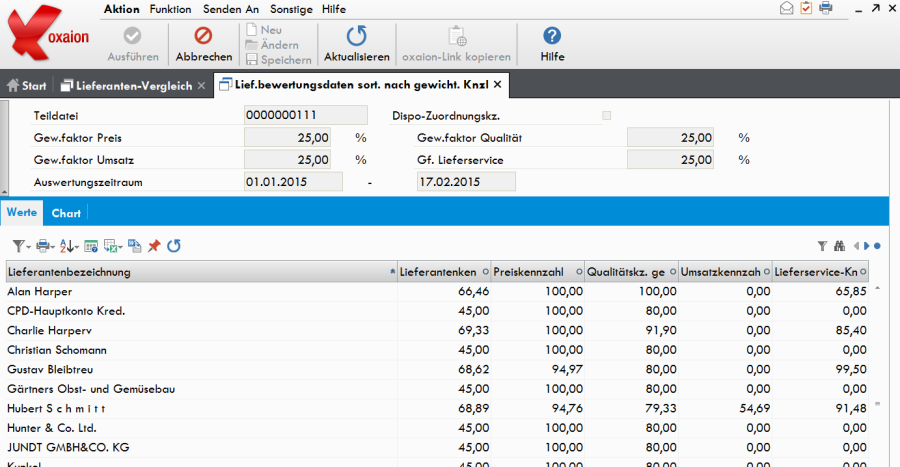Close the Lief.bewertungsdaten tab
The image size is (900, 467).
click(x=498, y=84)
